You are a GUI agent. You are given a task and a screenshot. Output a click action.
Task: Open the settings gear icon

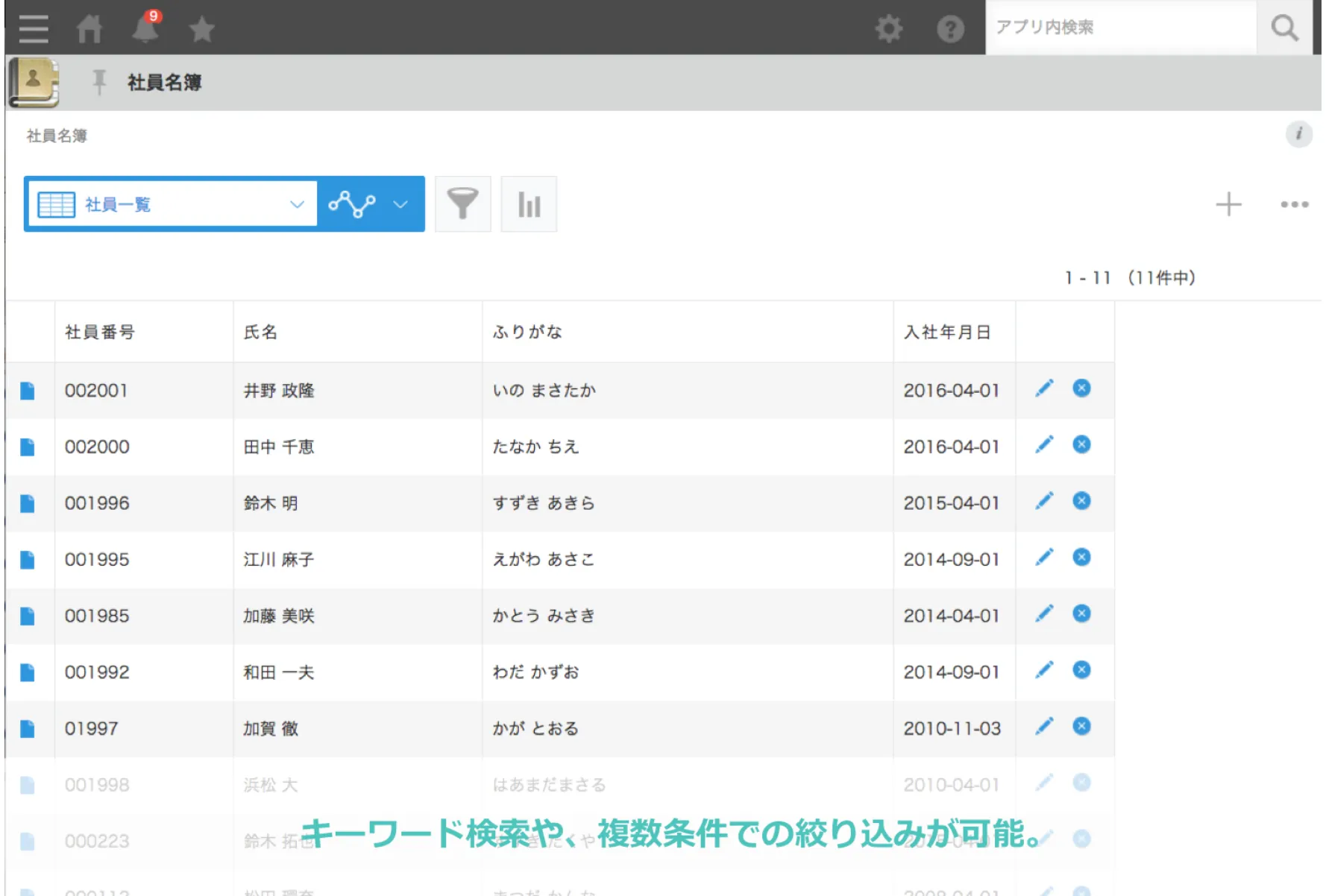click(x=888, y=29)
